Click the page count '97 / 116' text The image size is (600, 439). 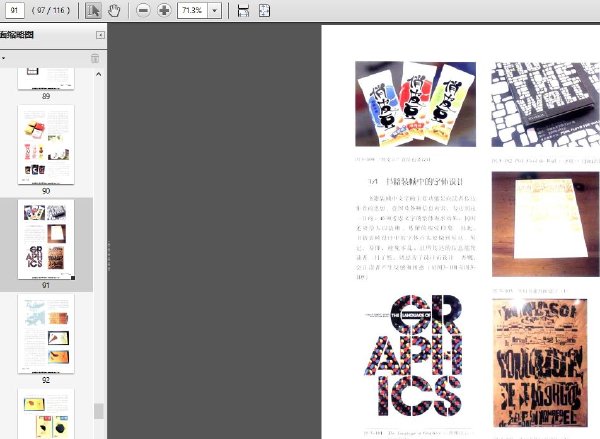click(51, 10)
